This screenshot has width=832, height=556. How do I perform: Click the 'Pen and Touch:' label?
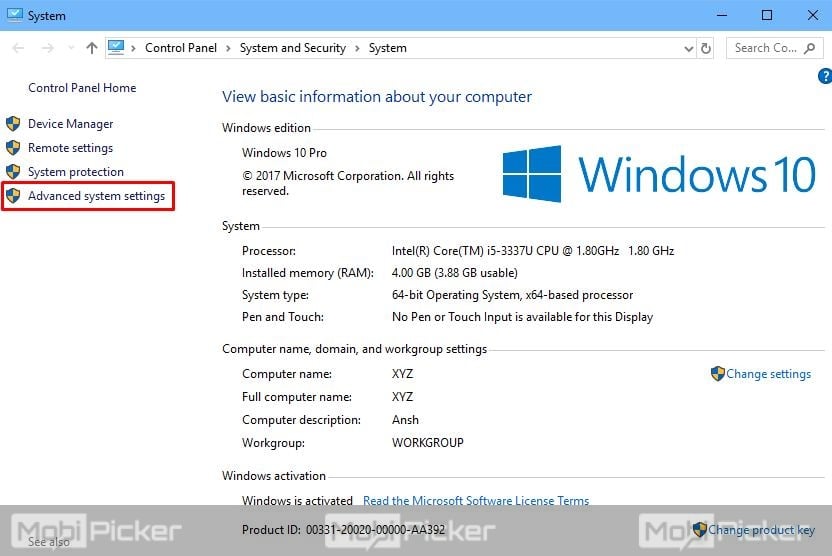point(283,317)
